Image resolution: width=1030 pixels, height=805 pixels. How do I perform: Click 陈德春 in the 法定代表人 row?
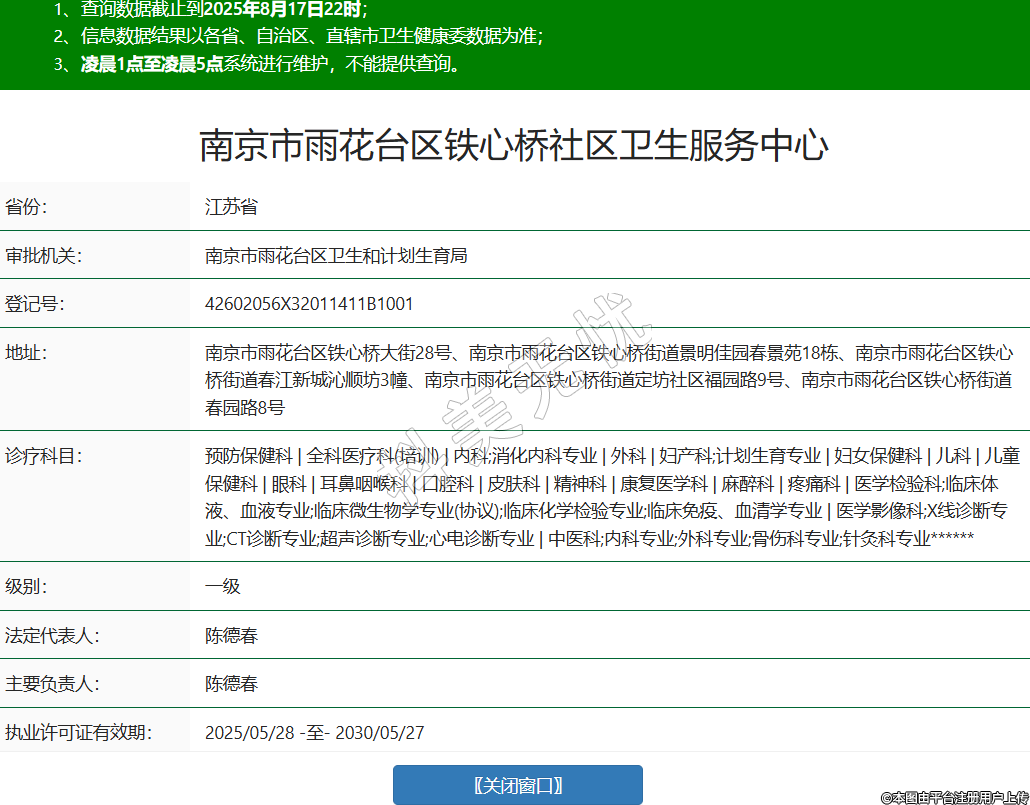(231, 636)
